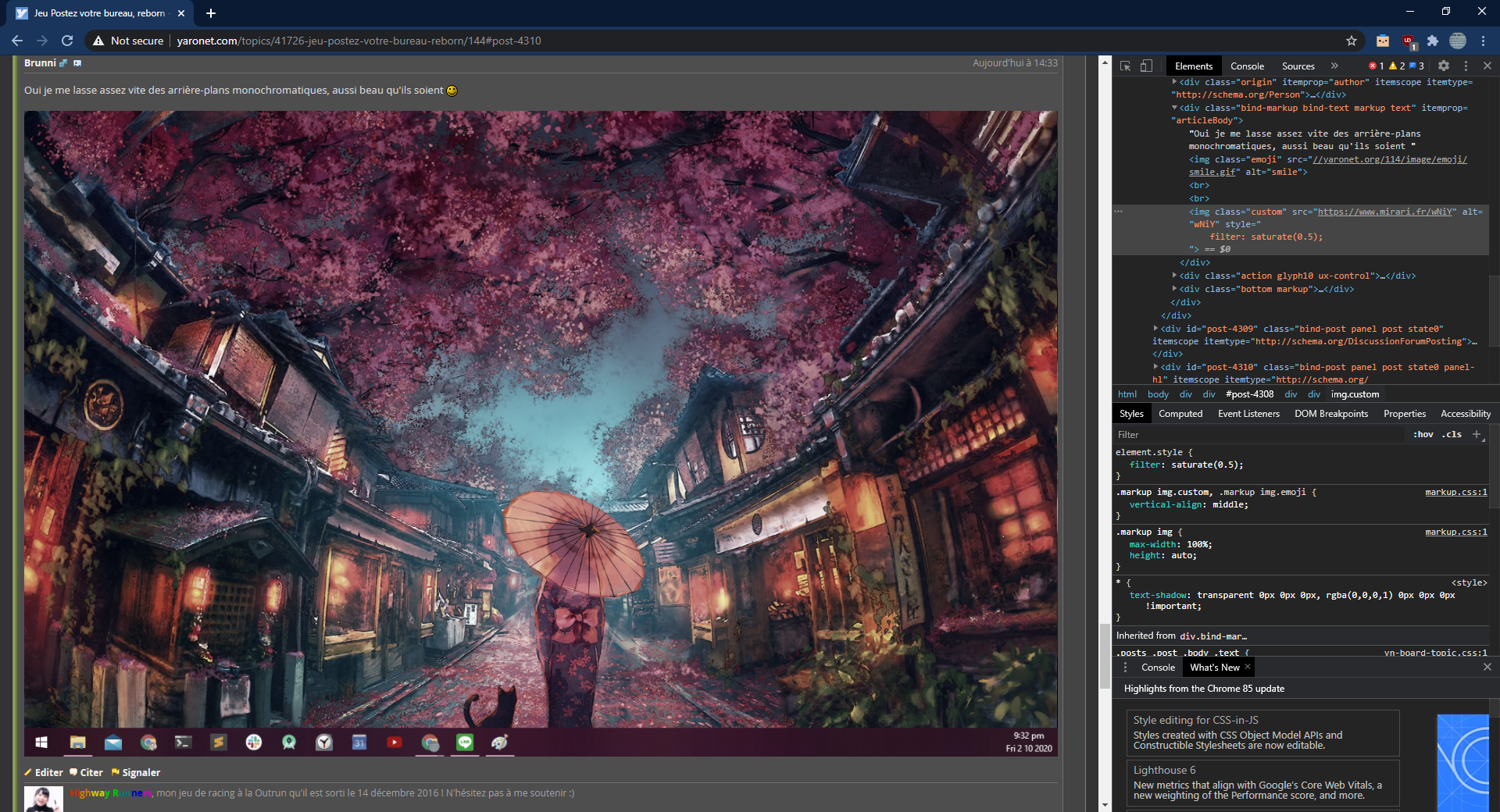Click the img.custom breadcrumb
This screenshot has height=812, width=1500.
[1355, 394]
